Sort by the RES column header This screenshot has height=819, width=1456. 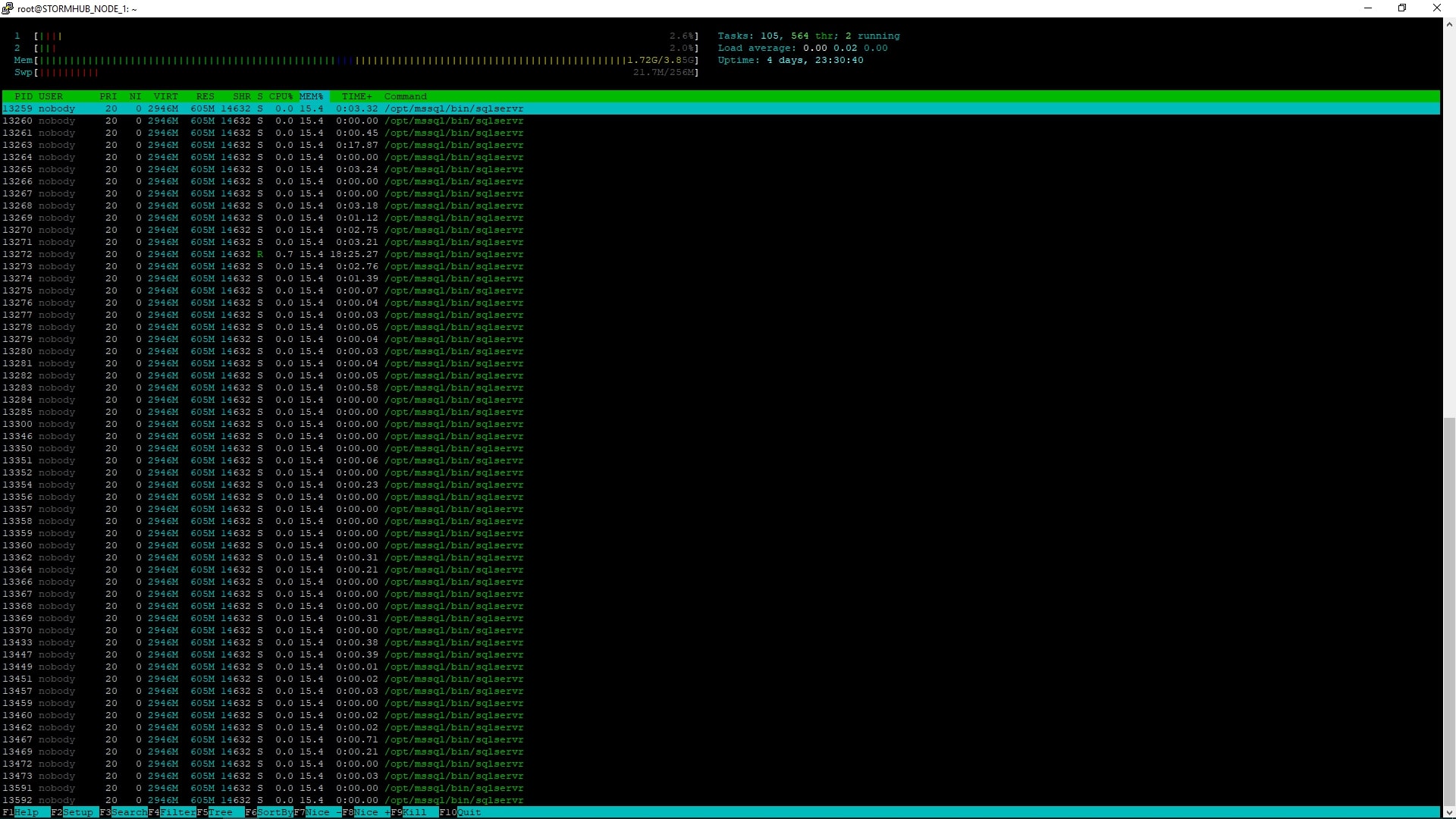click(205, 96)
